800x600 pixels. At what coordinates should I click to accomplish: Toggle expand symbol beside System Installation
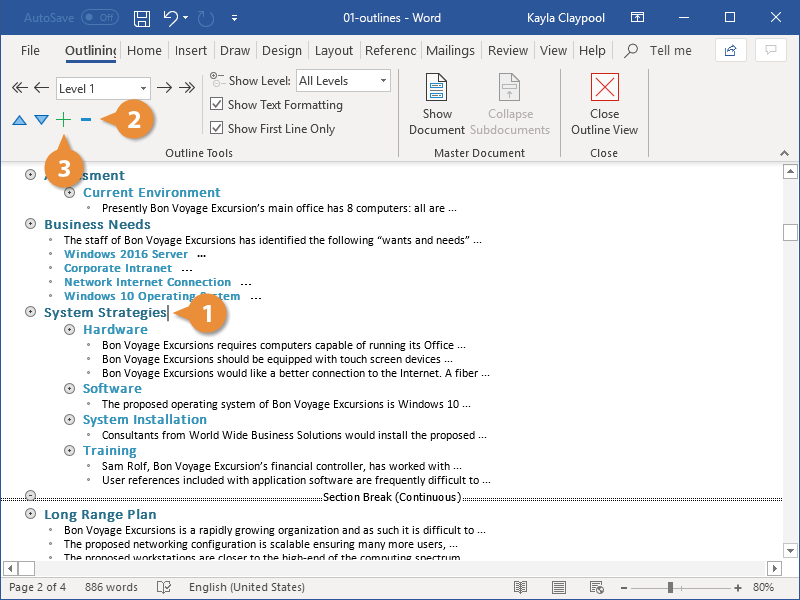pos(69,419)
